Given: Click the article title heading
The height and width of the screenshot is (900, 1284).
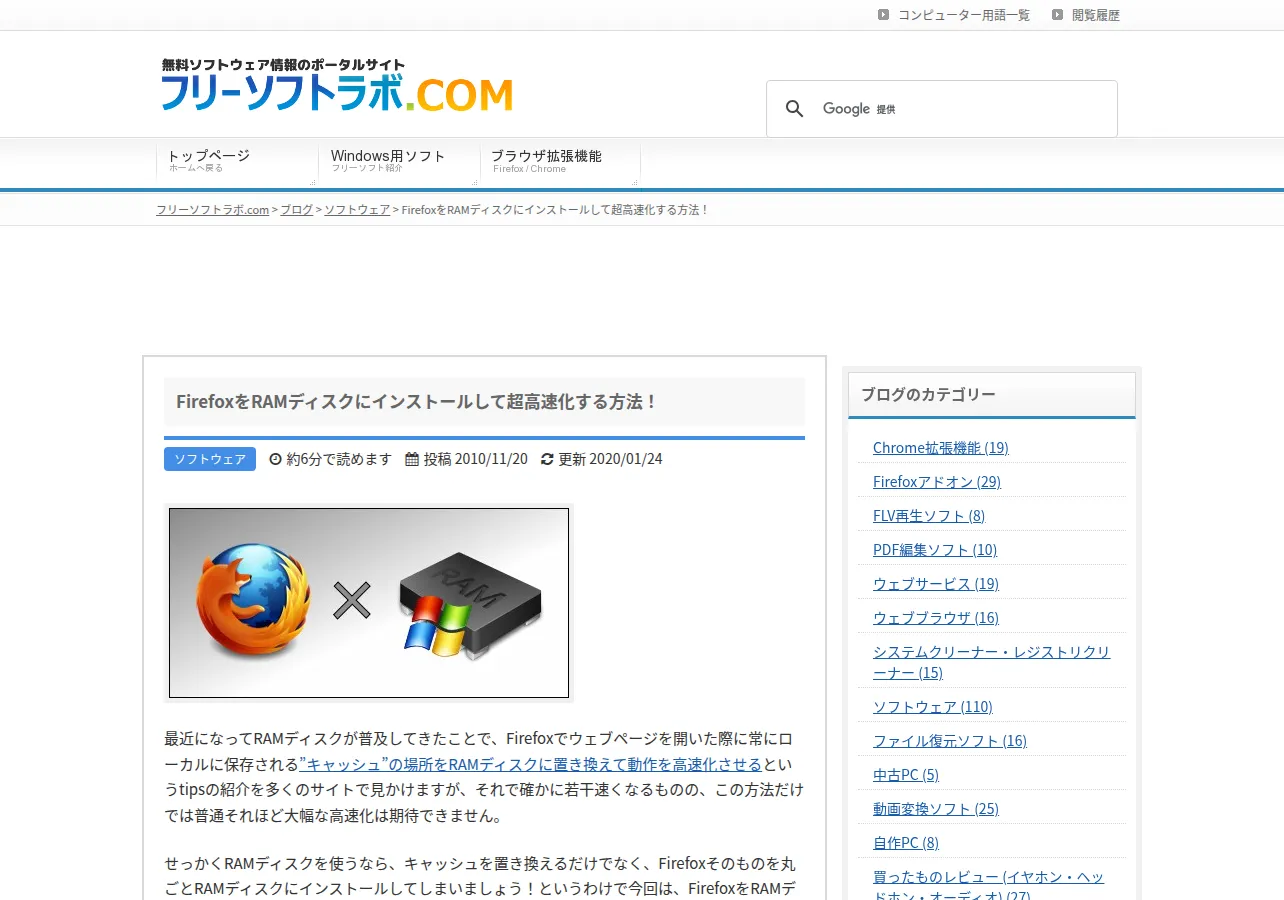Looking at the screenshot, I should (416, 402).
